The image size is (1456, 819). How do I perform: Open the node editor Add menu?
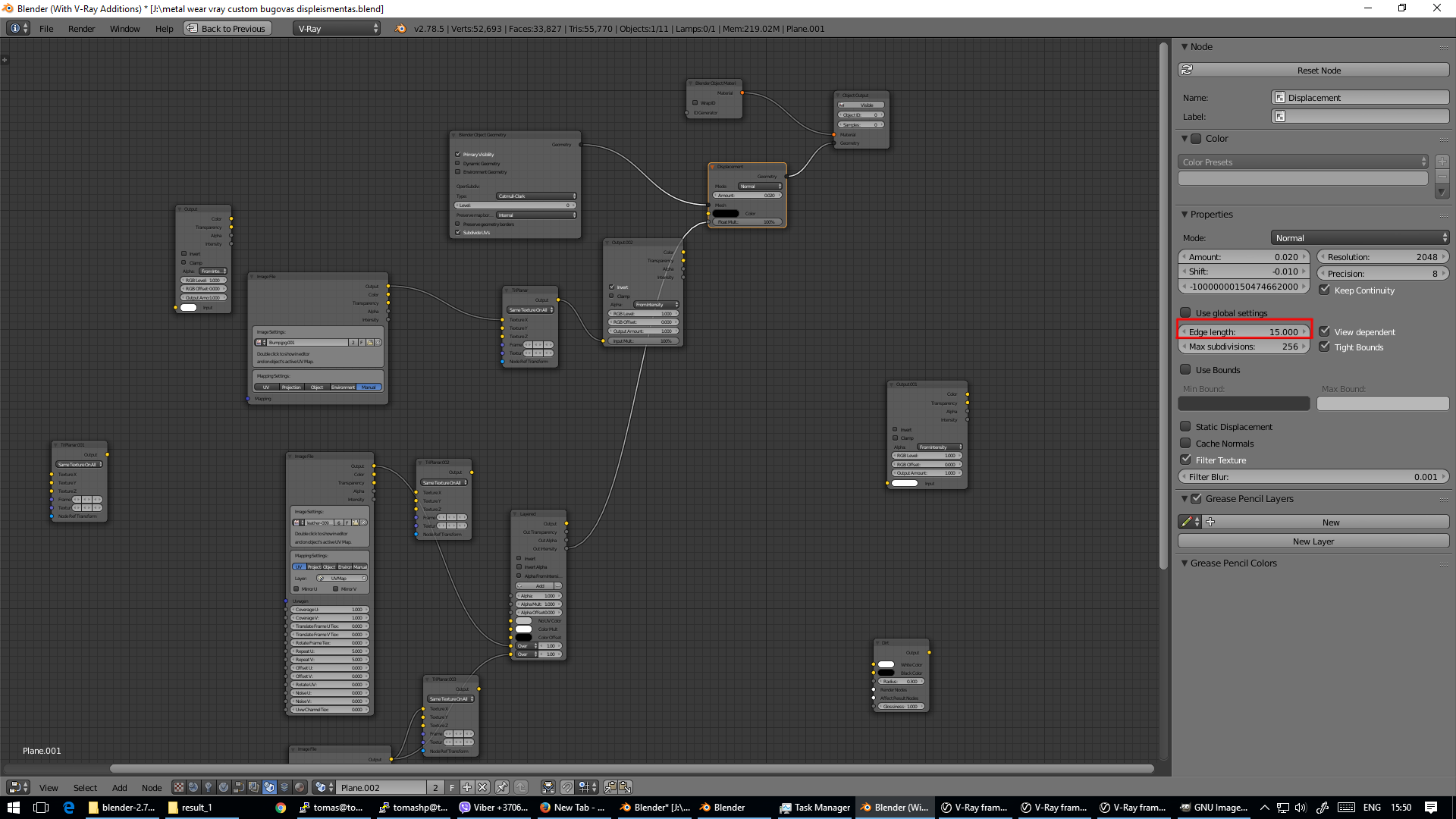point(119,788)
